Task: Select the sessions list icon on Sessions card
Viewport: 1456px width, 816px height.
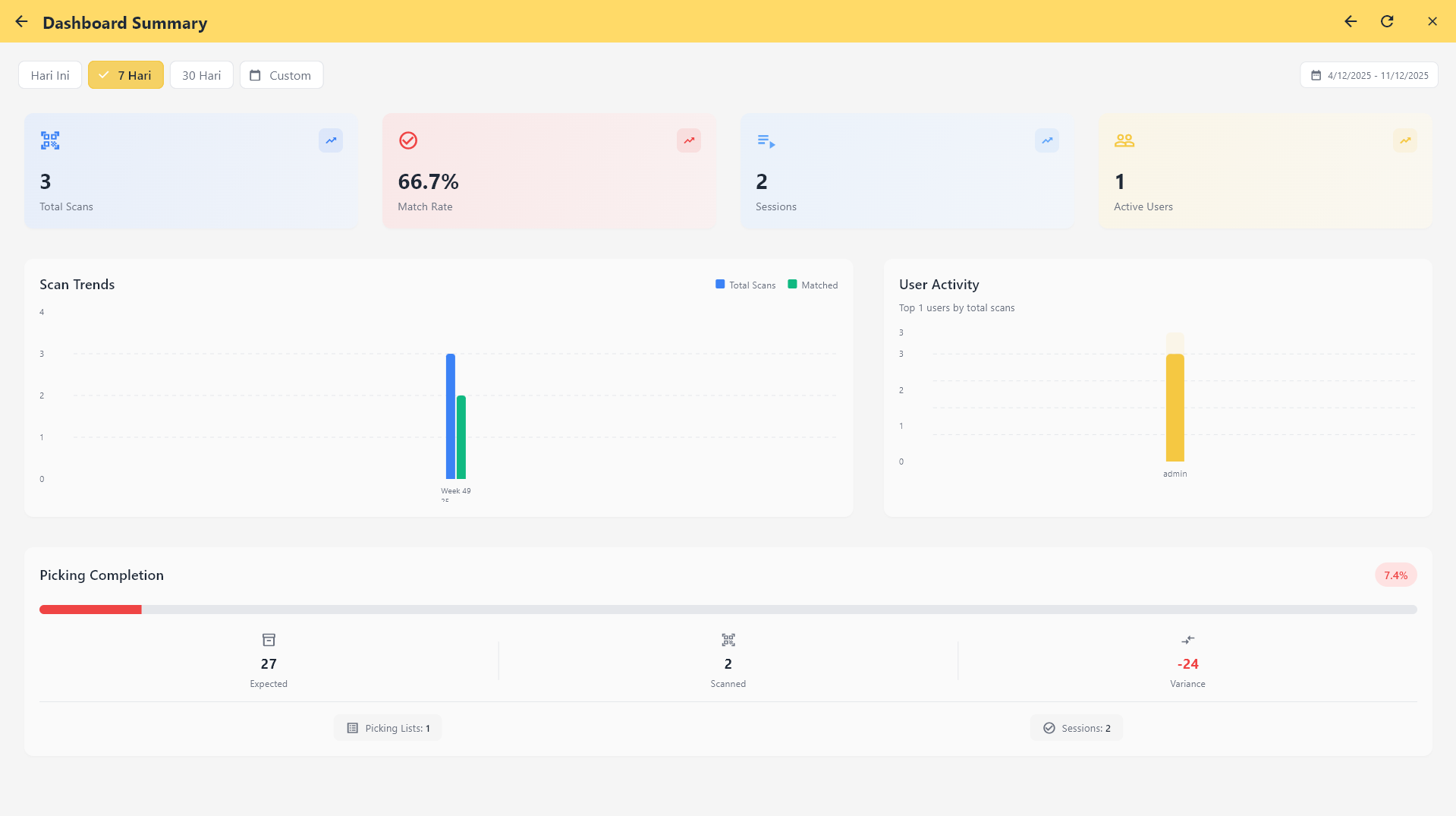Action: [x=766, y=140]
